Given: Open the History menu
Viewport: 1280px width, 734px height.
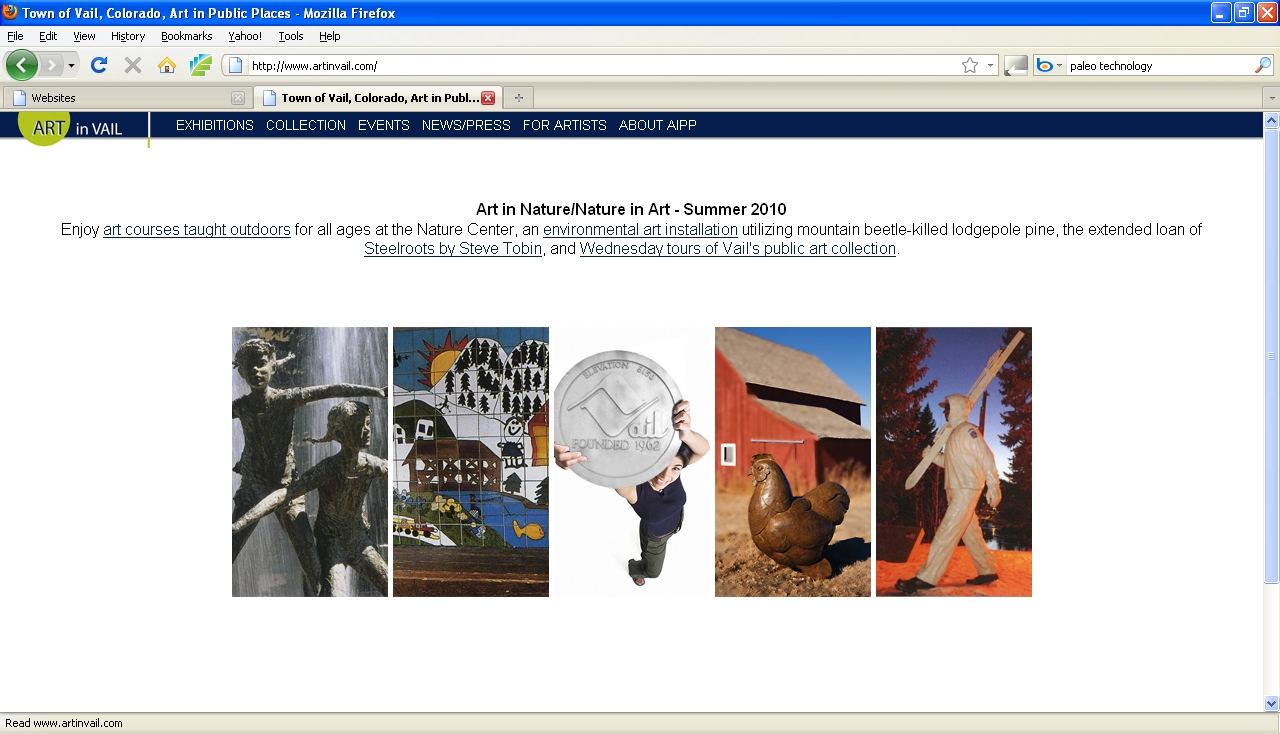Looking at the screenshot, I should 128,36.
